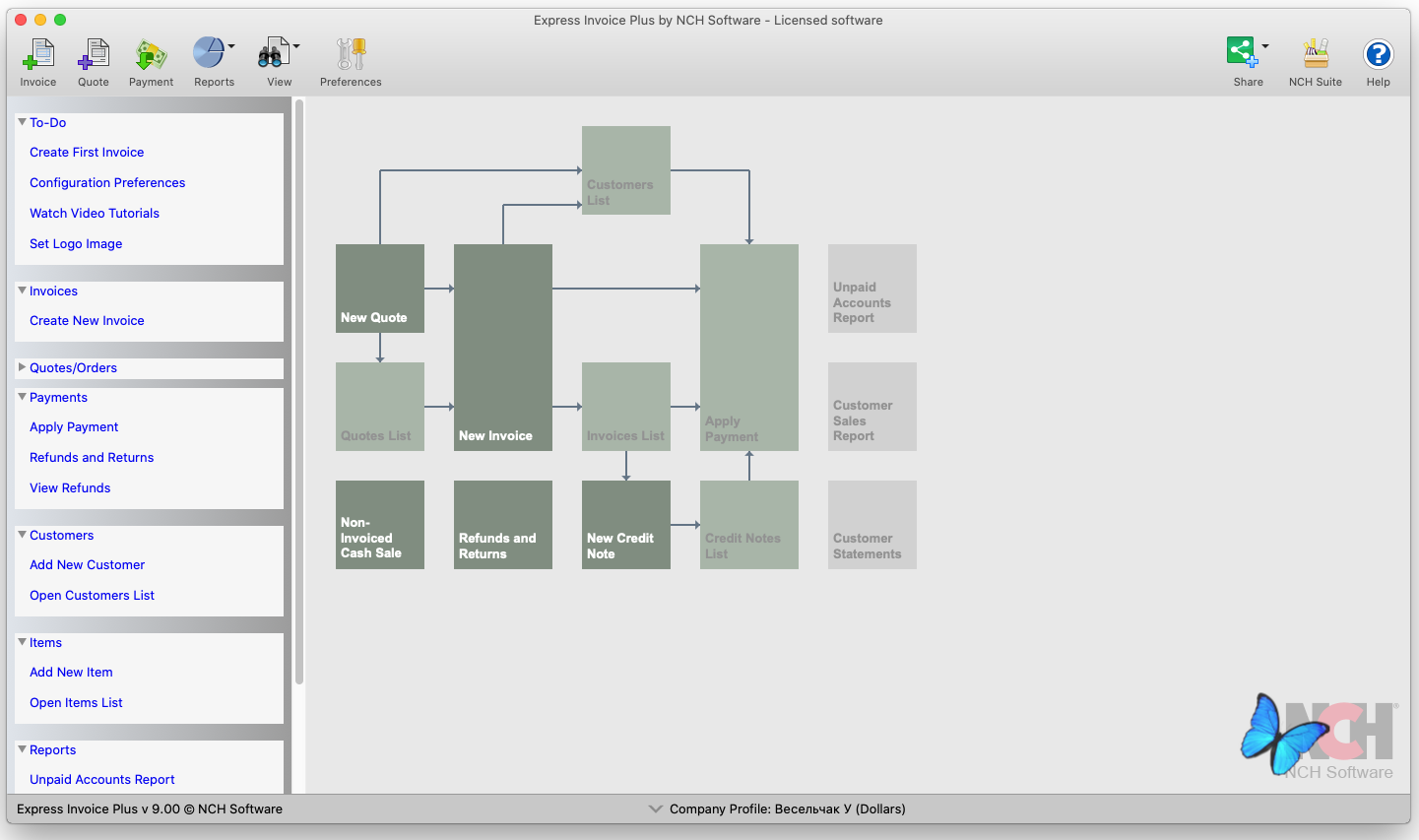Open Unpaid Accounts Report sidebar link

click(102, 780)
